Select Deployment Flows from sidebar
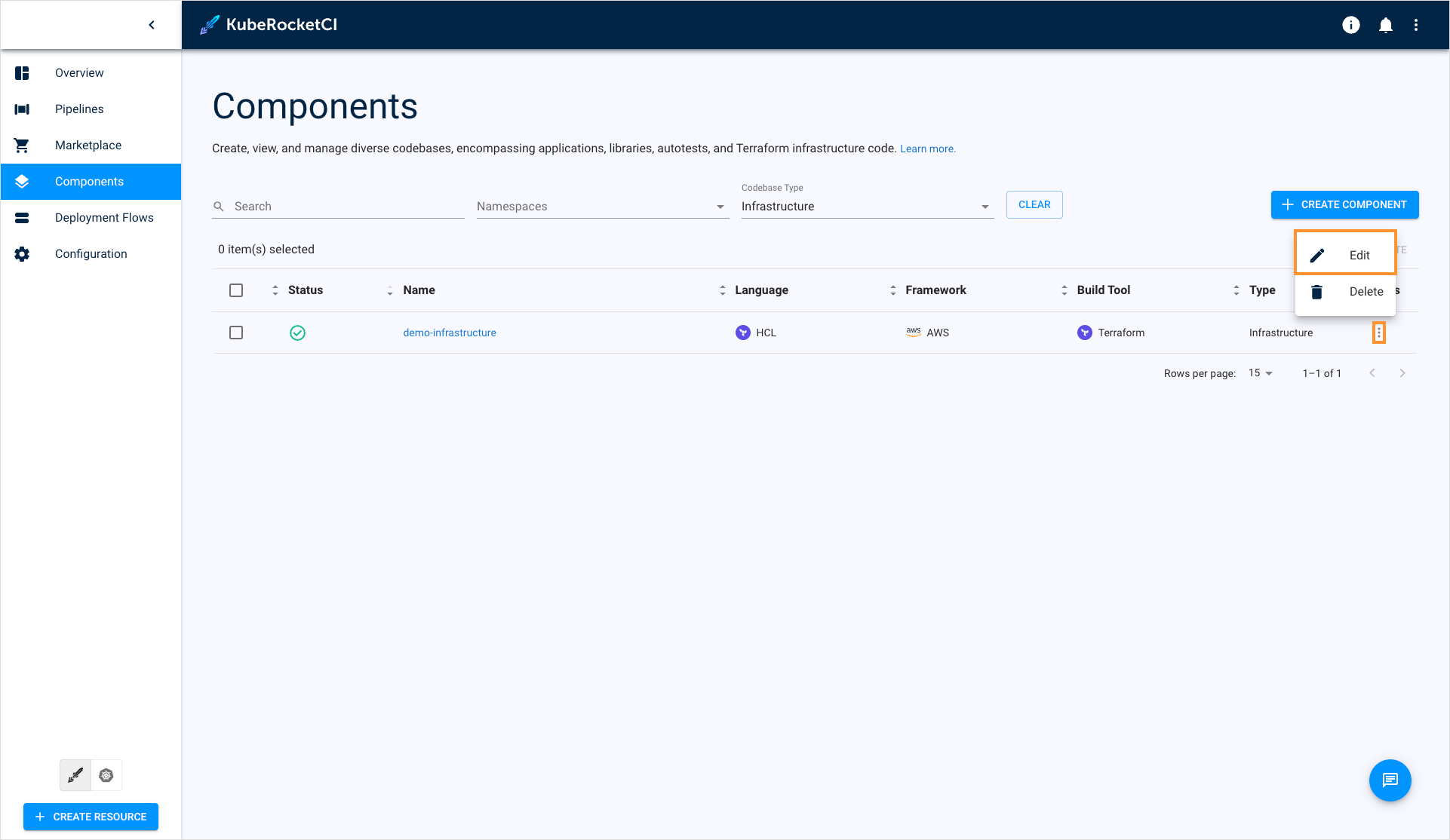 coord(105,218)
